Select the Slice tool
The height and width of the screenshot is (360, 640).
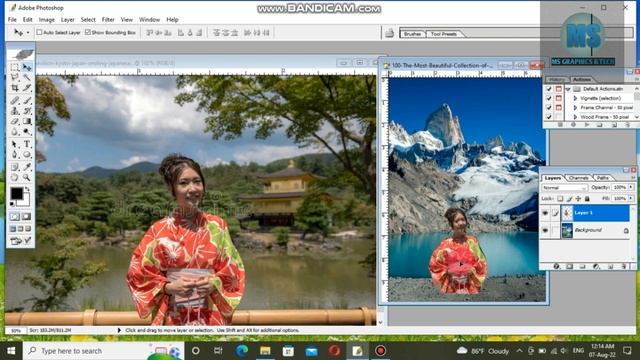(x=27, y=88)
